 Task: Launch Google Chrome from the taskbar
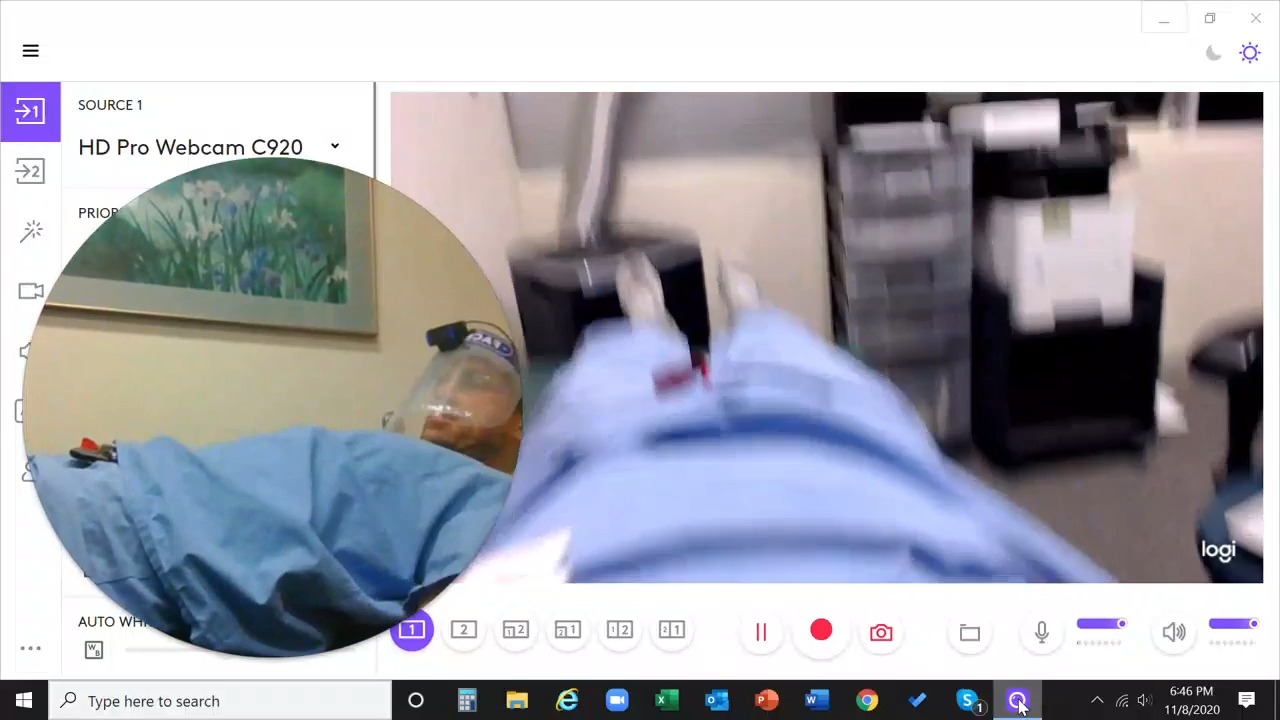pos(866,701)
